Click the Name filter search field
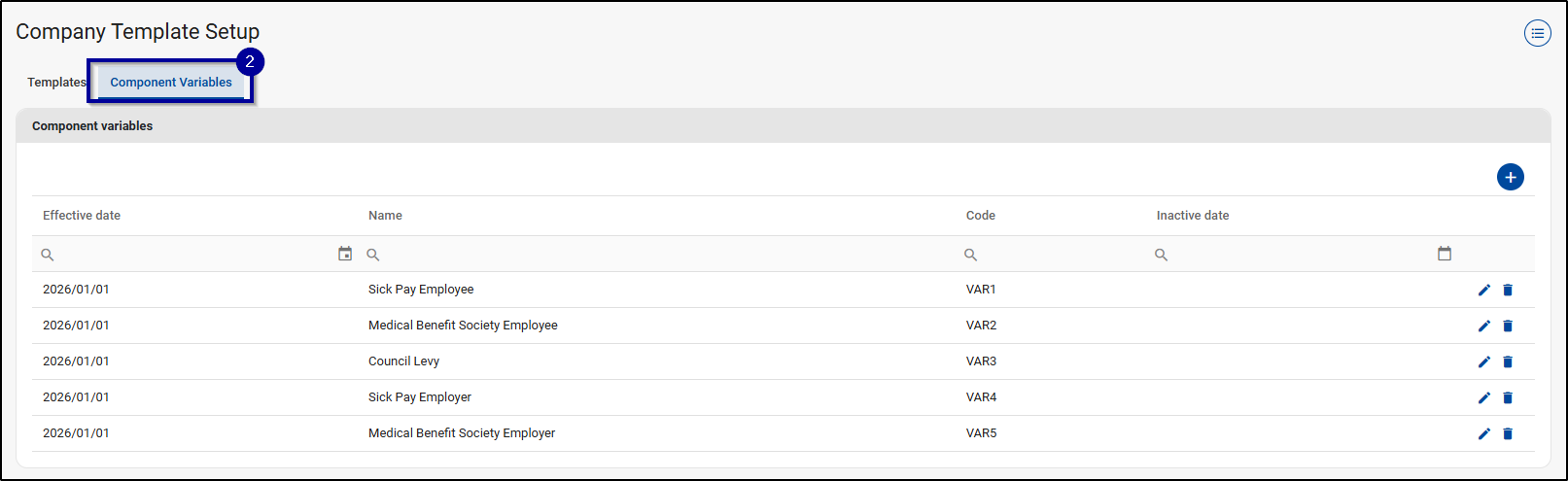This screenshot has height=481, width=1568. tap(661, 255)
